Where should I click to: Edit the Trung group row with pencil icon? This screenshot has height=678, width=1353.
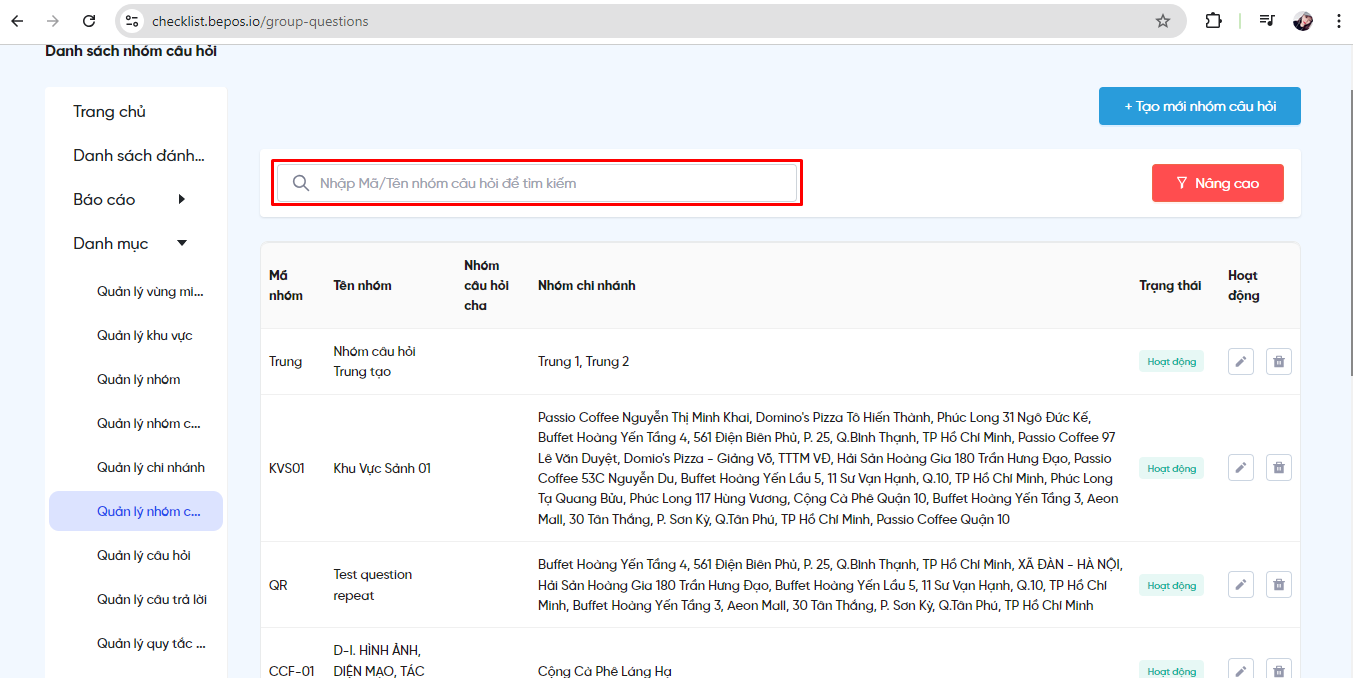tap(1241, 361)
